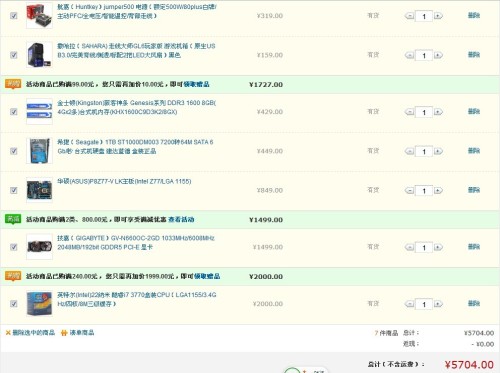Uncheck the Huntkey jumper500 power supply checkbox
The width and height of the screenshot is (500, 373).
tap(14, 16)
